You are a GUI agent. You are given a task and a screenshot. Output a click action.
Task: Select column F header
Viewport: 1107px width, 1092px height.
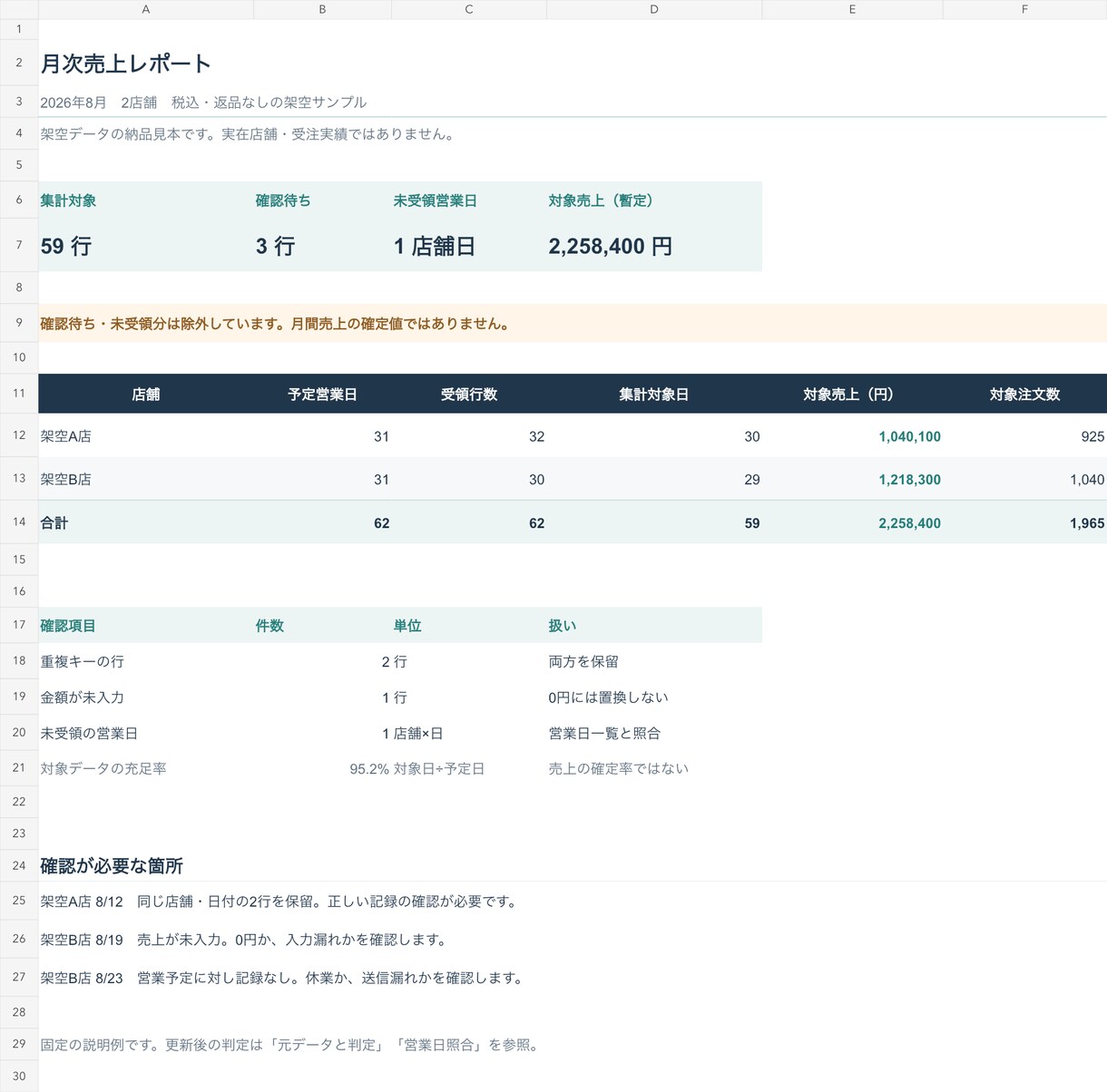(x=1024, y=9)
